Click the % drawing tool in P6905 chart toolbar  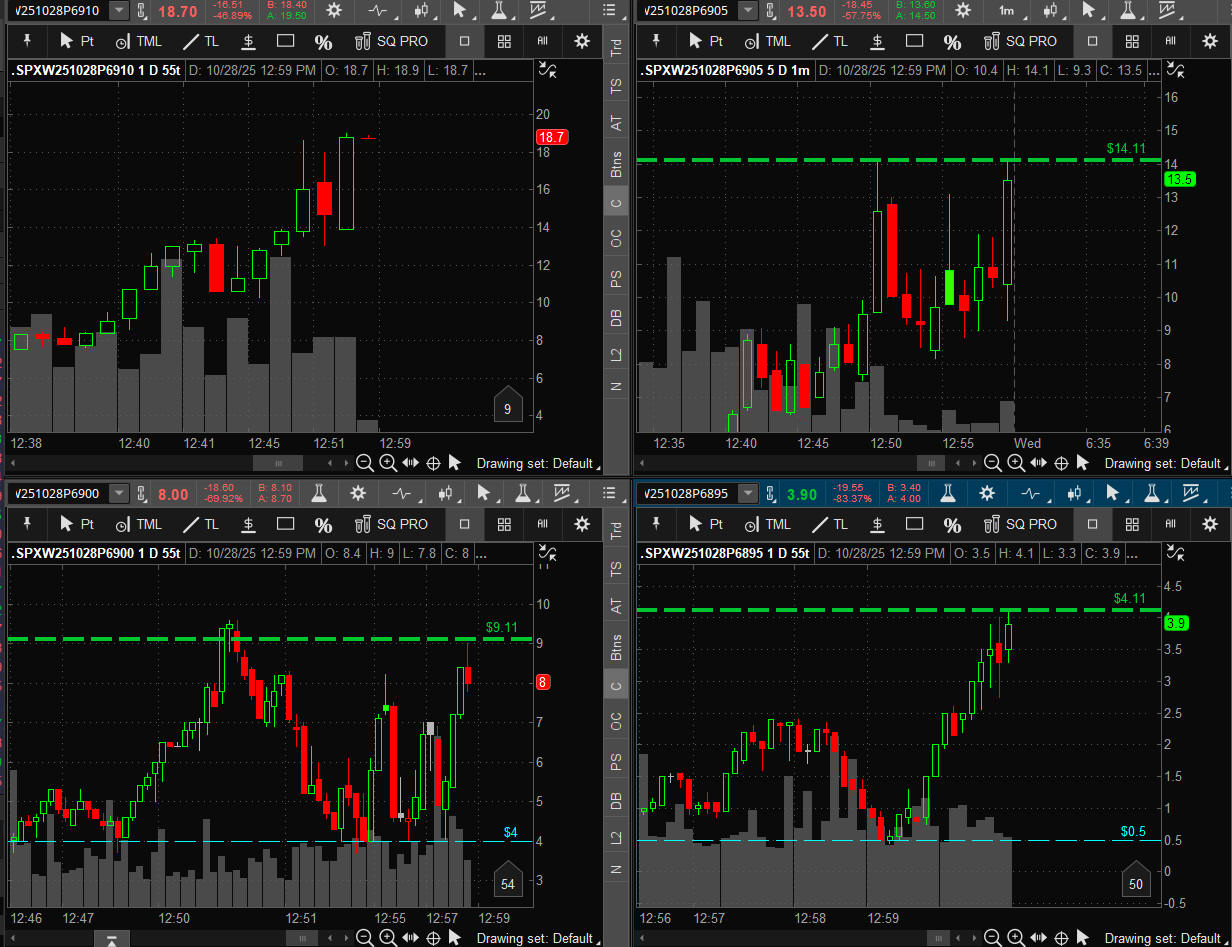(x=952, y=42)
